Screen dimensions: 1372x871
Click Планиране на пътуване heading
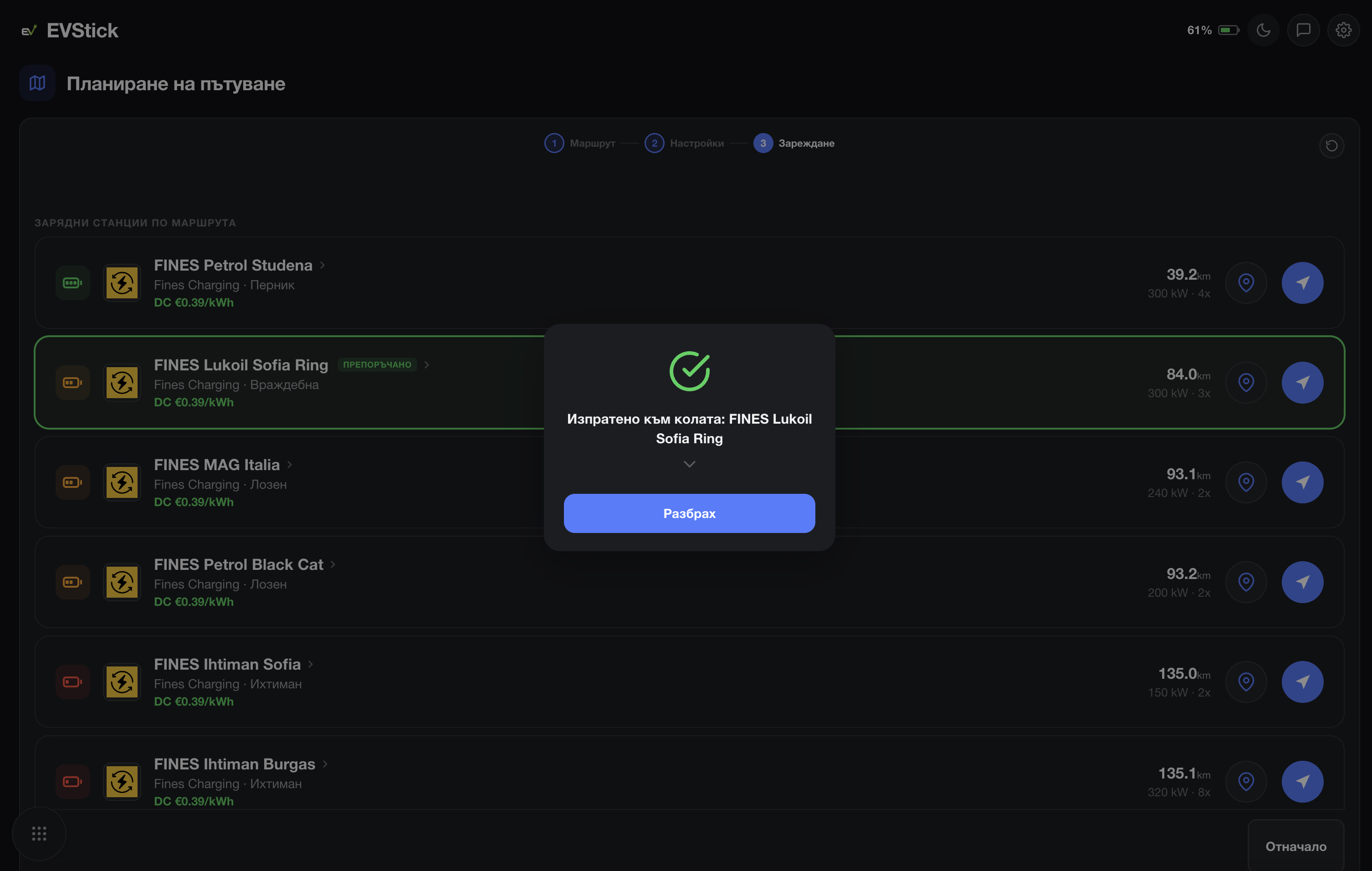[x=176, y=84]
